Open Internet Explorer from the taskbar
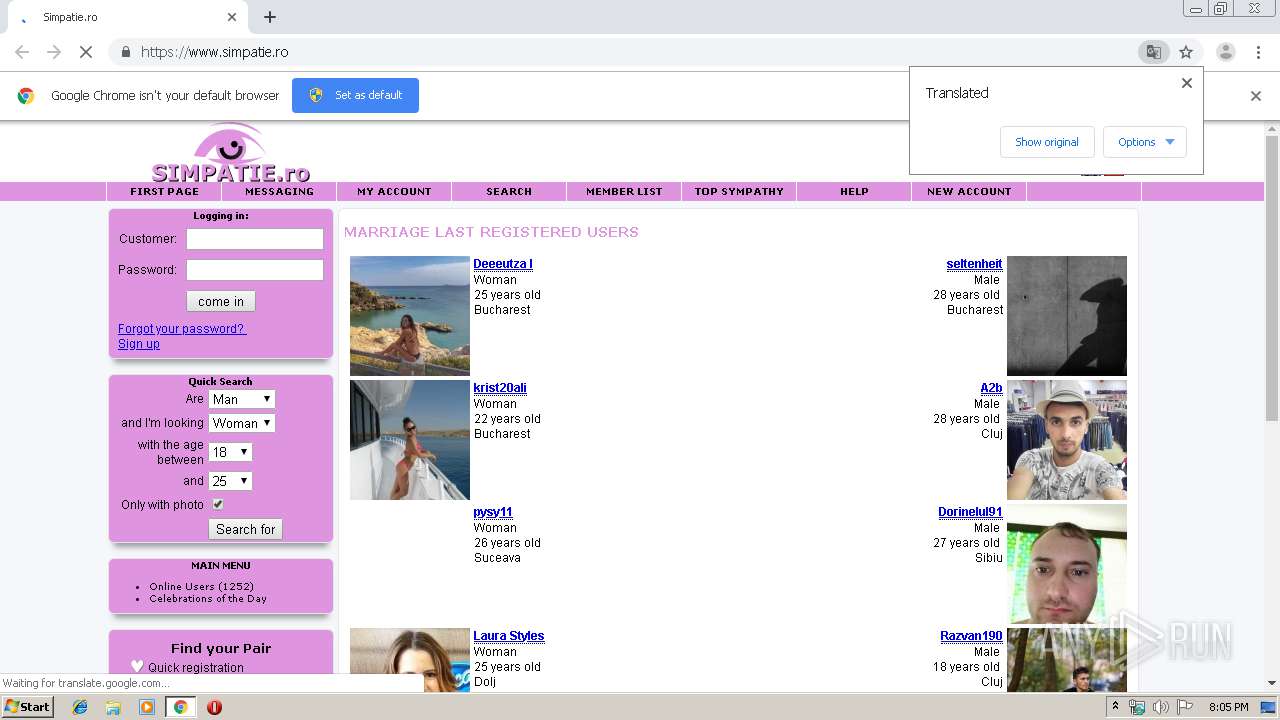The height and width of the screenshot is (720, 1280). click(80, 707)
